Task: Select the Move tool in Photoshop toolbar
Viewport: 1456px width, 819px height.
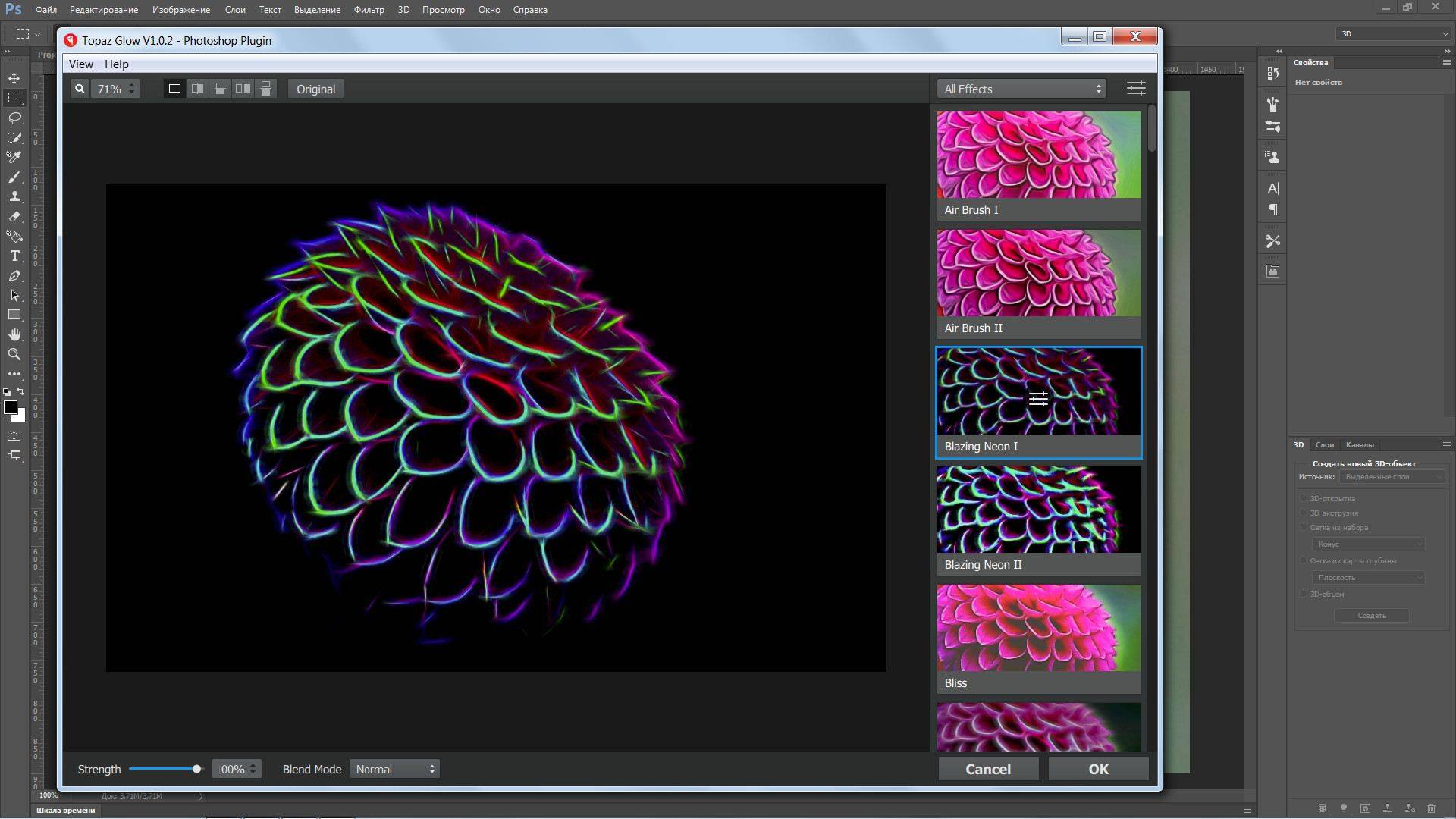Action: coord(14,78)
